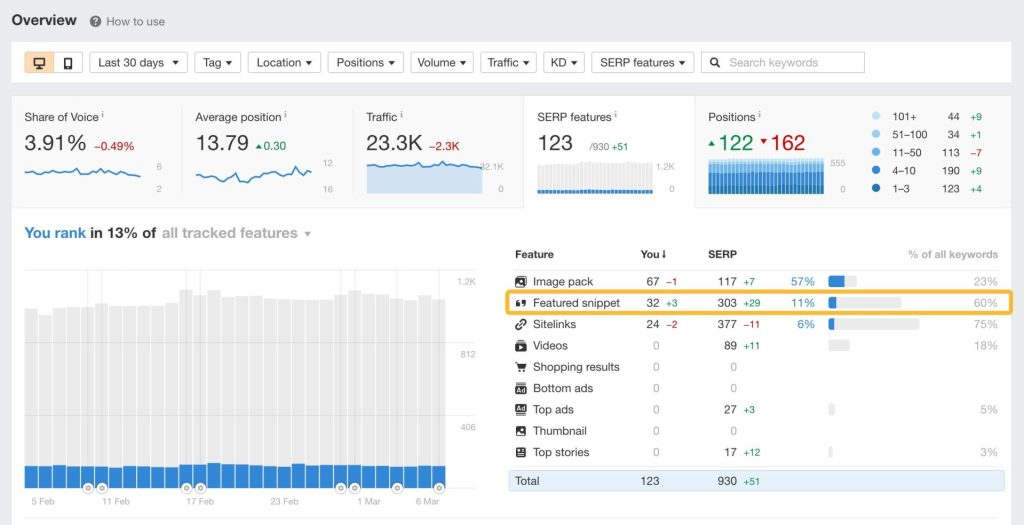1024x525 pixels.
Task: Select the Positions metrics tab
Action: click(850, 152)
